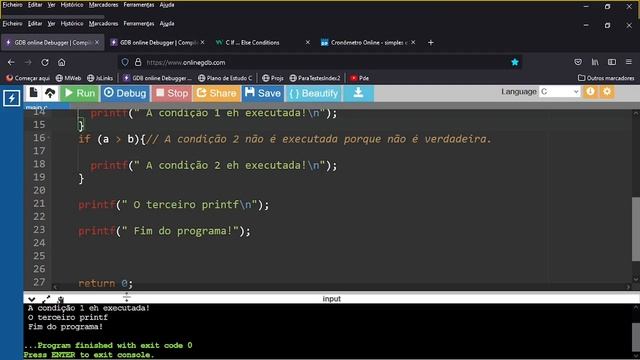The width and height of the screenshot is (640, 360).
Task: Click the OnlineGDB lightning logo icon
Action: [11, 98]
